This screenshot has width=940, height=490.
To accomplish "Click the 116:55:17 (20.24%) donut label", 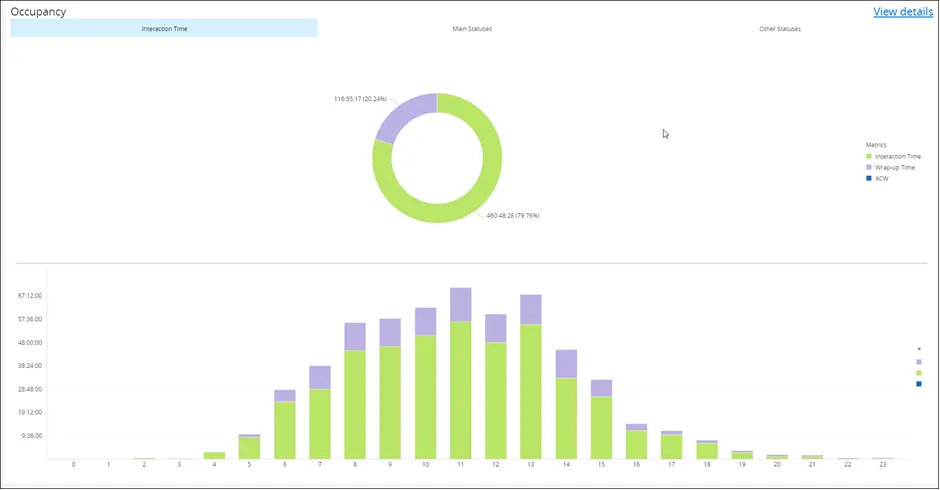I will click(360, 99).
